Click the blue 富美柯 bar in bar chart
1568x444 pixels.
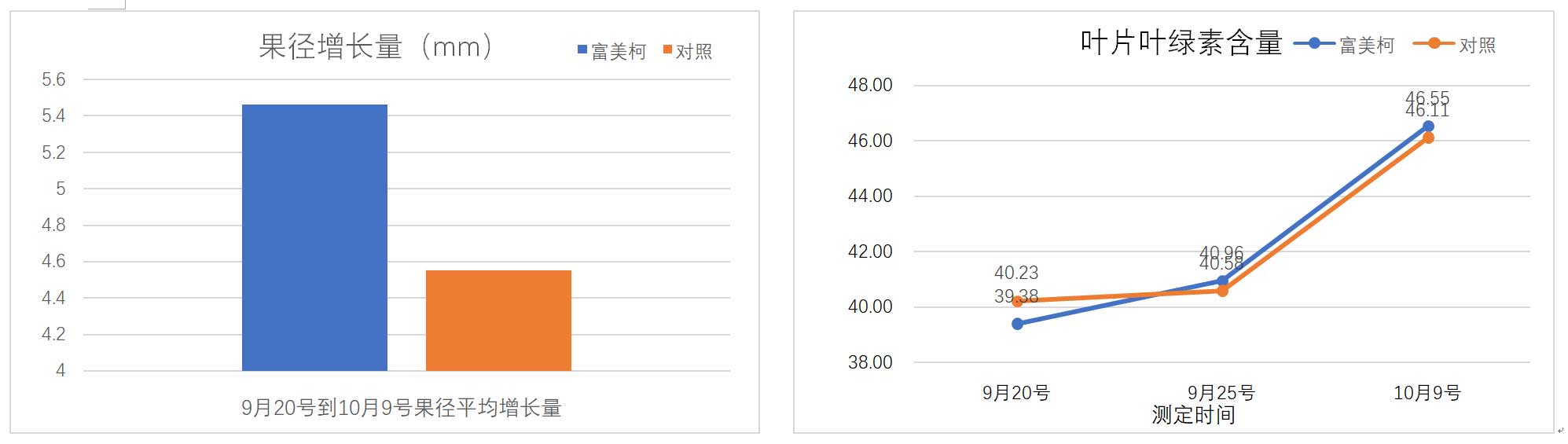coord(314,237)
